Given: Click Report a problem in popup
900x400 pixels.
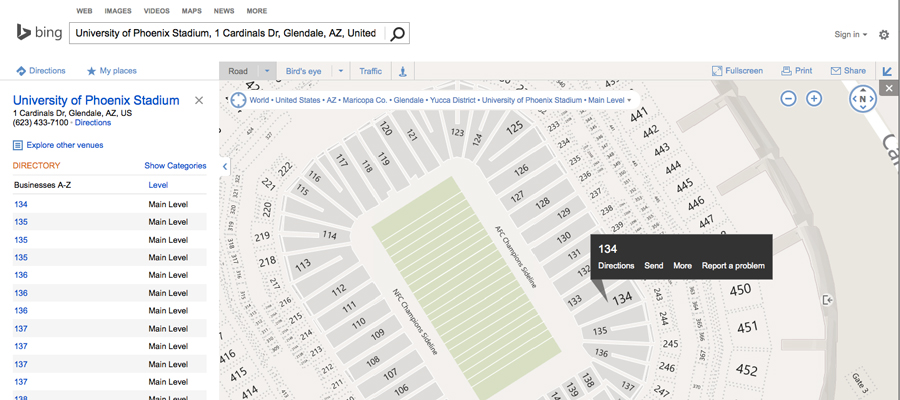Looking at the screenshot, I should [x=733, y=266].
